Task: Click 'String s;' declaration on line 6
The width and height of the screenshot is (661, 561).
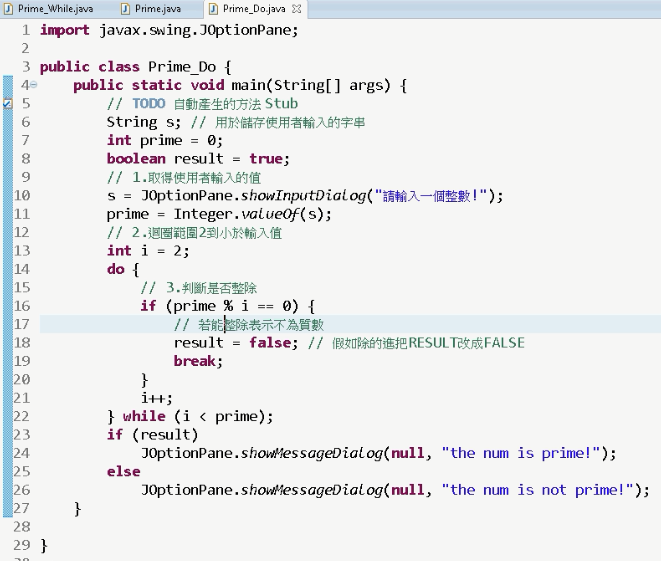Action: 144,123
